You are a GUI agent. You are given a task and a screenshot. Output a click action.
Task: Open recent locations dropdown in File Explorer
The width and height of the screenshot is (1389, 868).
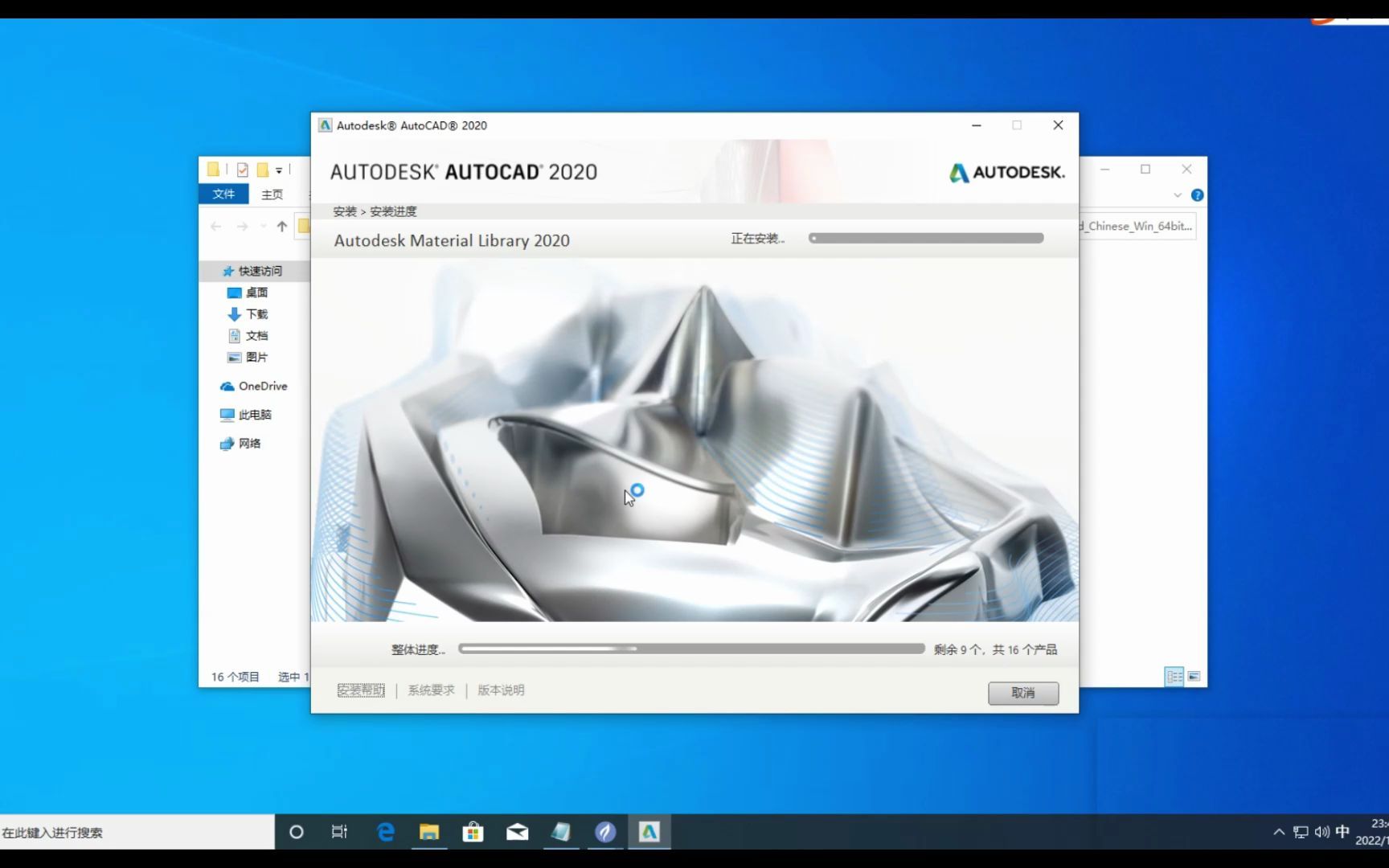[263, 227]
